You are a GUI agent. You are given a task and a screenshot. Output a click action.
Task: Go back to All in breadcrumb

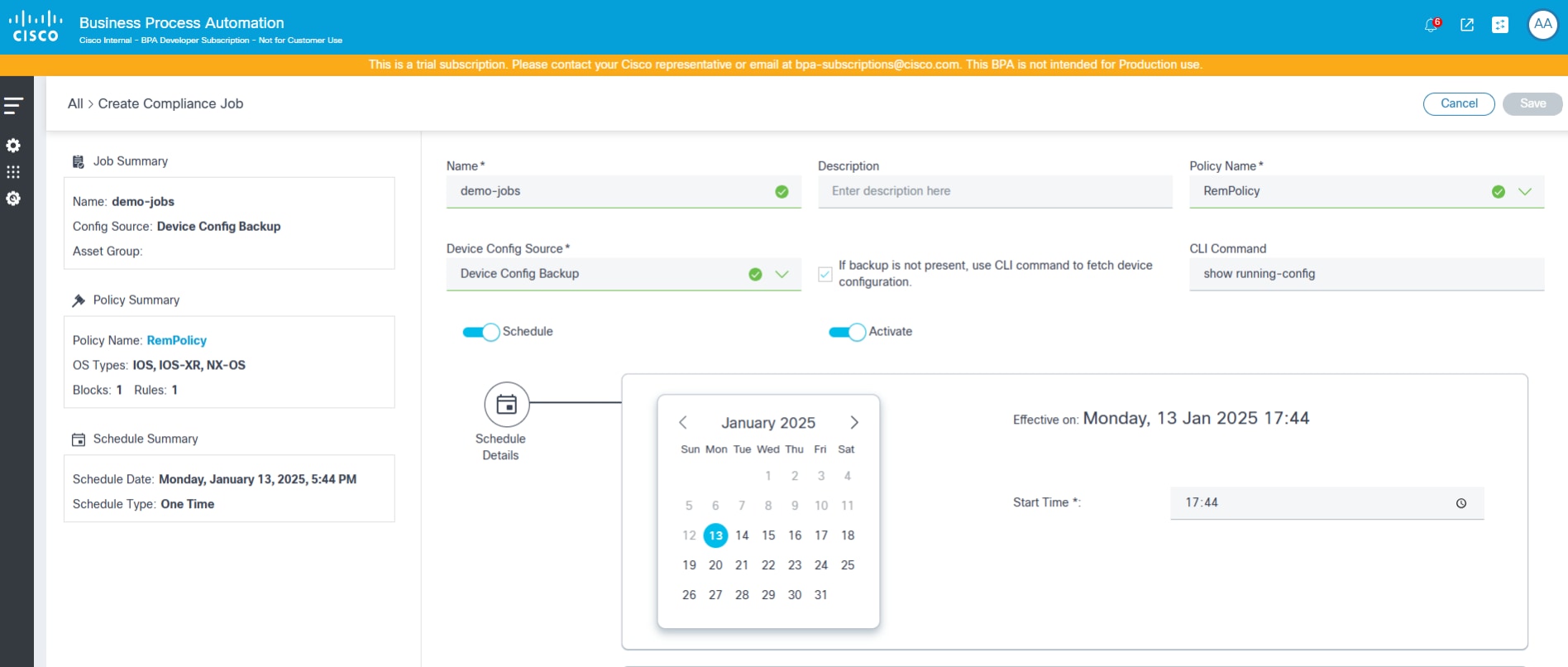pyautogui.click(x=75, y=103)
